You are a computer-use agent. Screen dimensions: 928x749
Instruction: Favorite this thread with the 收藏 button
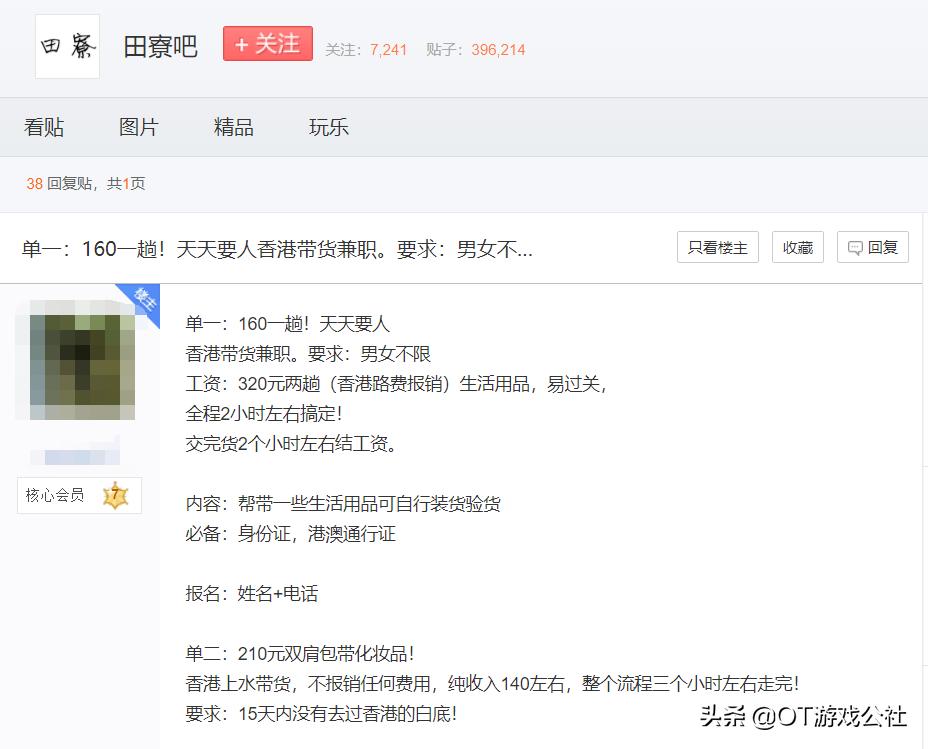[797, 247]
